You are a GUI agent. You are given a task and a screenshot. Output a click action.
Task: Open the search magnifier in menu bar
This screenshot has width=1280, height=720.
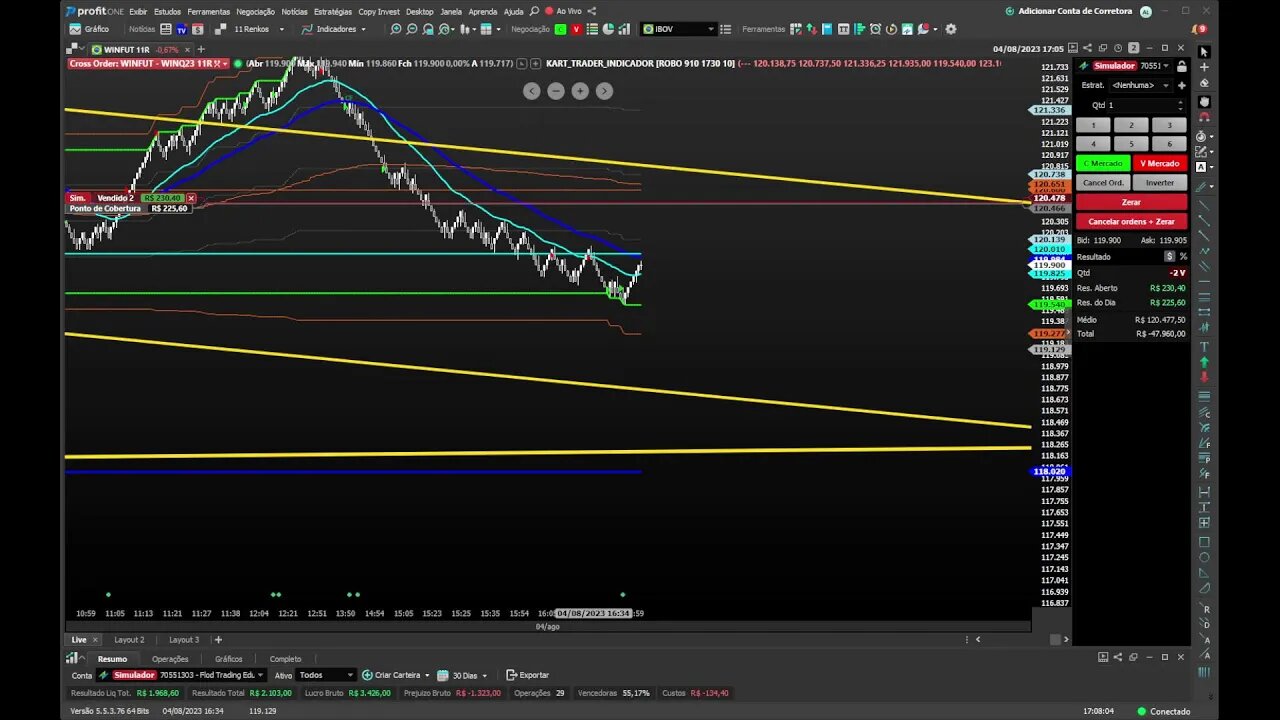click(535, 11)
